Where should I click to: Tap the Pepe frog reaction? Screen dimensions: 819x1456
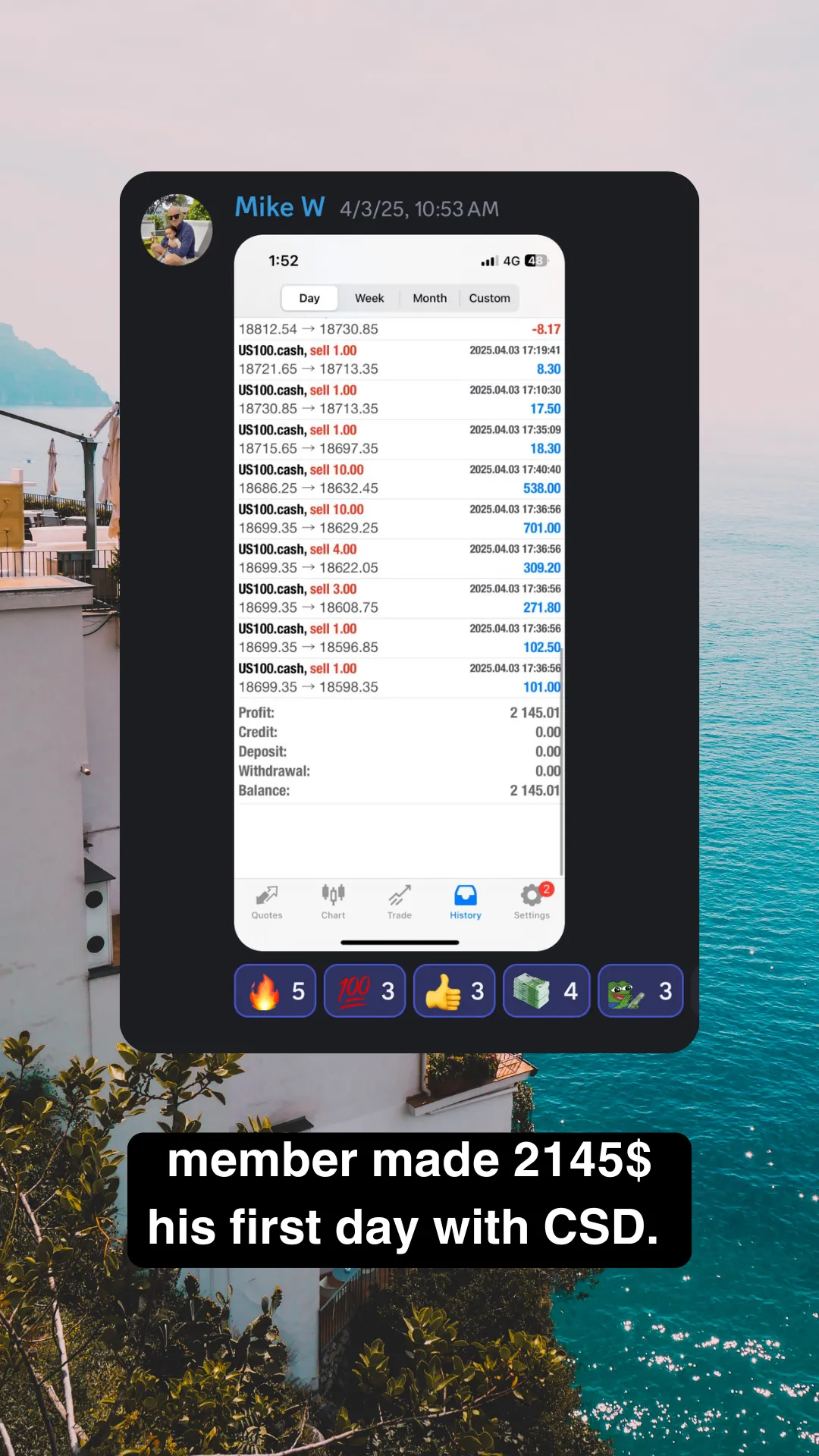[641, 990]
